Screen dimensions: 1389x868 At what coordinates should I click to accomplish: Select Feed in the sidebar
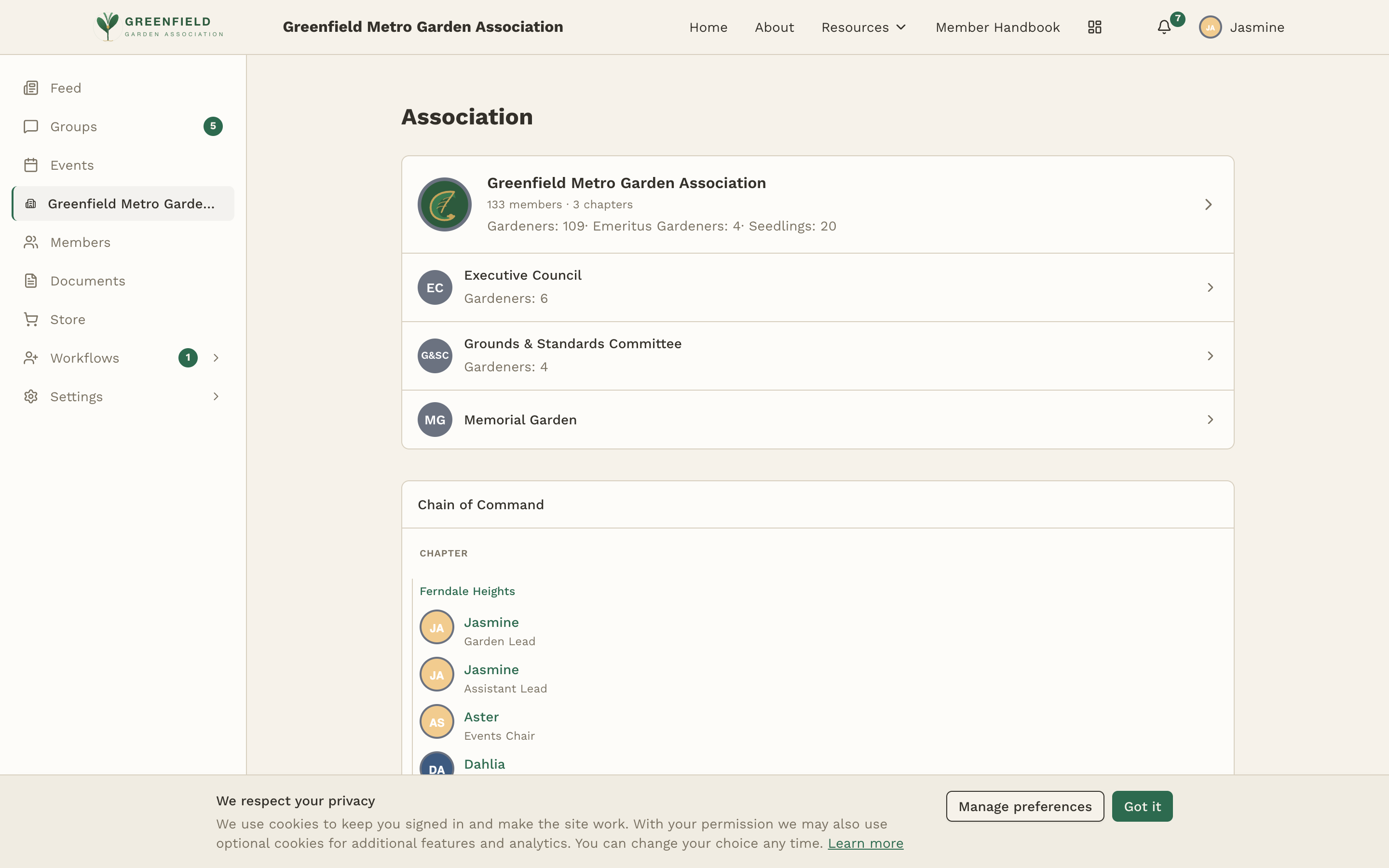[x=123, y=88]
